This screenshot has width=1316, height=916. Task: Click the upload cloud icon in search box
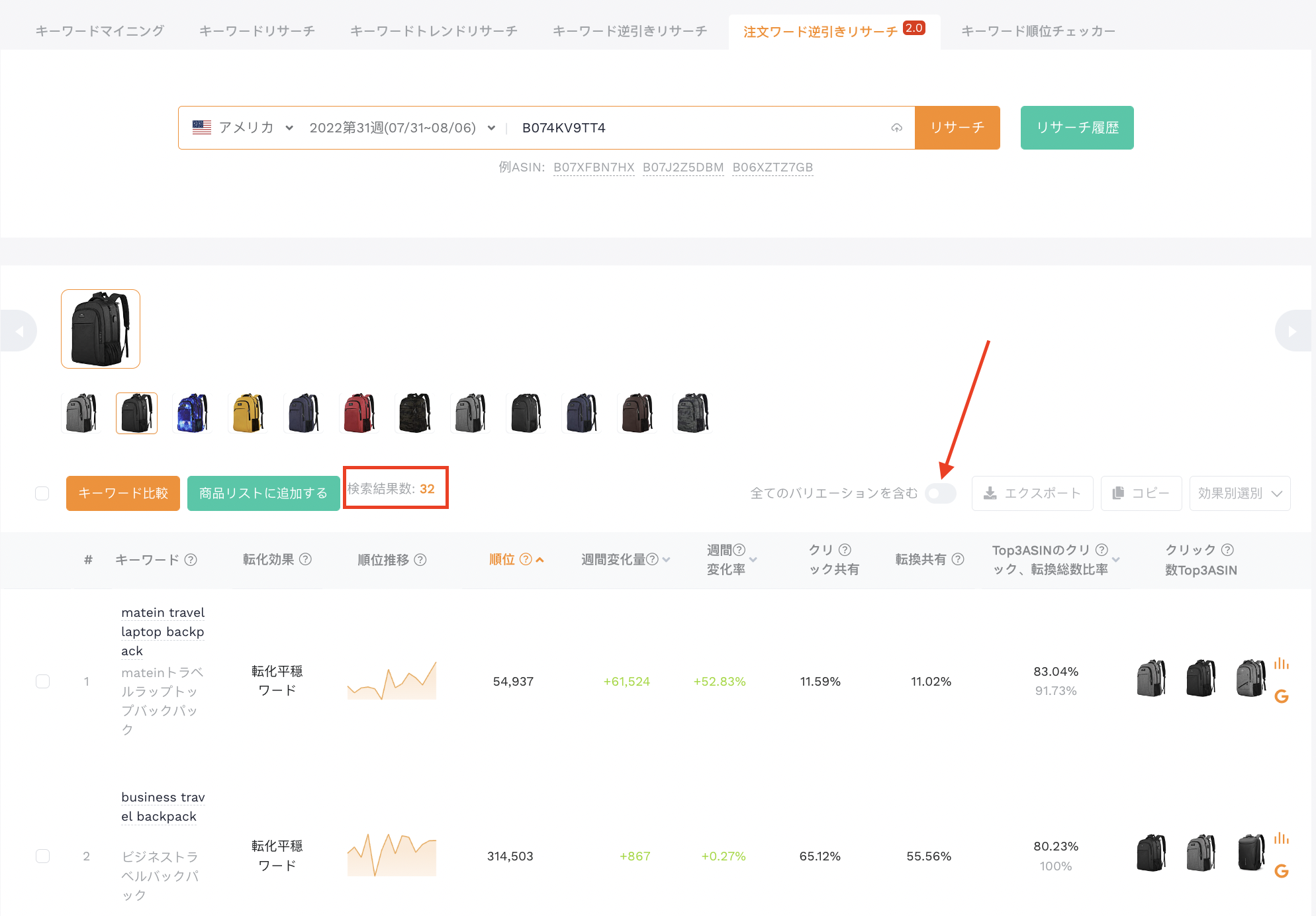coord(896,128)
